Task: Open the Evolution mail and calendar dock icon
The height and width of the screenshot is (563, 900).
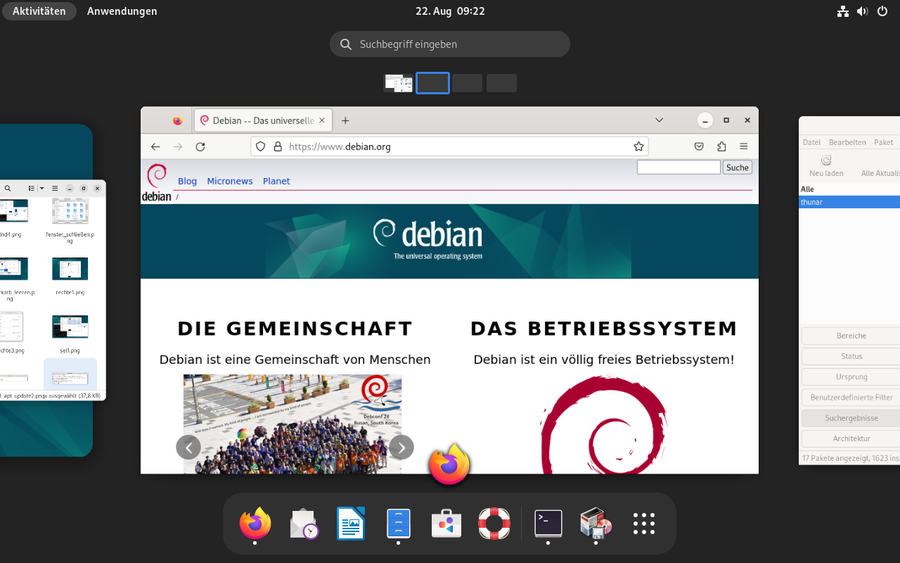Action: click(304, 523)
